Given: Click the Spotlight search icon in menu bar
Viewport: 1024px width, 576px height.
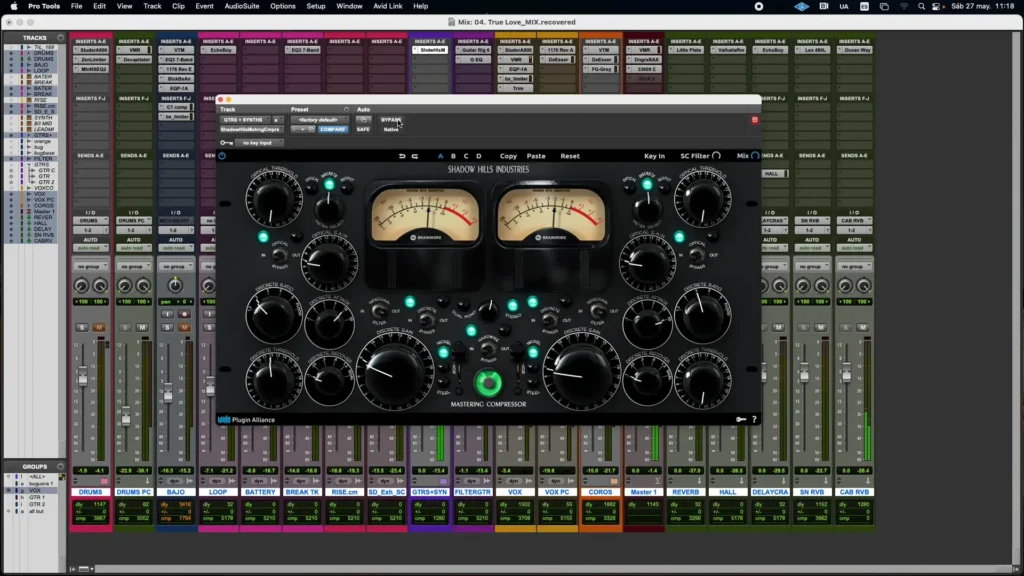Looking at the screenshot, I should click(x=921, y=7).
